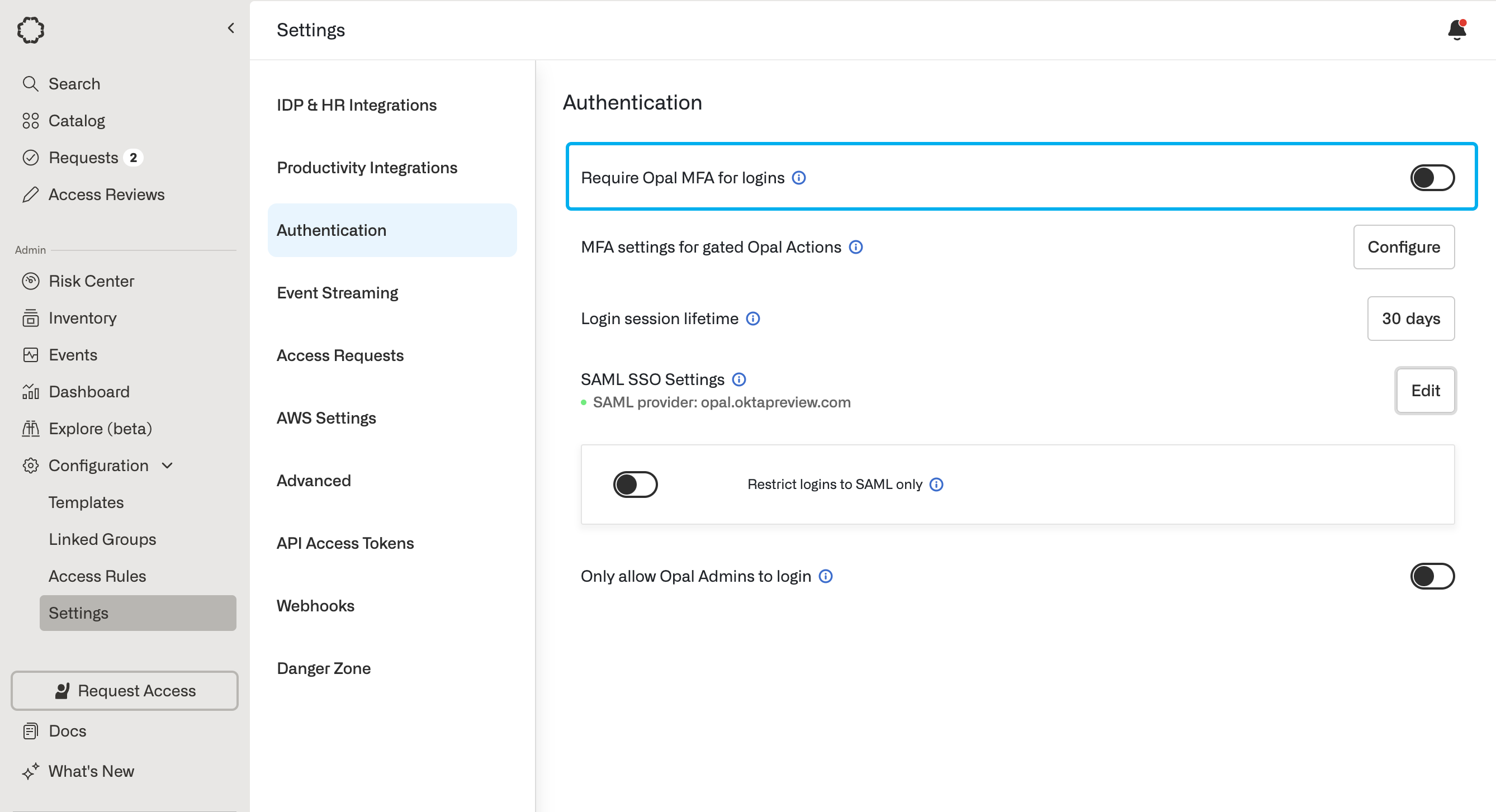This screenshot has width=1496, height=812.
Task: Open info tooltip for Require Opal MFA
Action: pos(798,178)
